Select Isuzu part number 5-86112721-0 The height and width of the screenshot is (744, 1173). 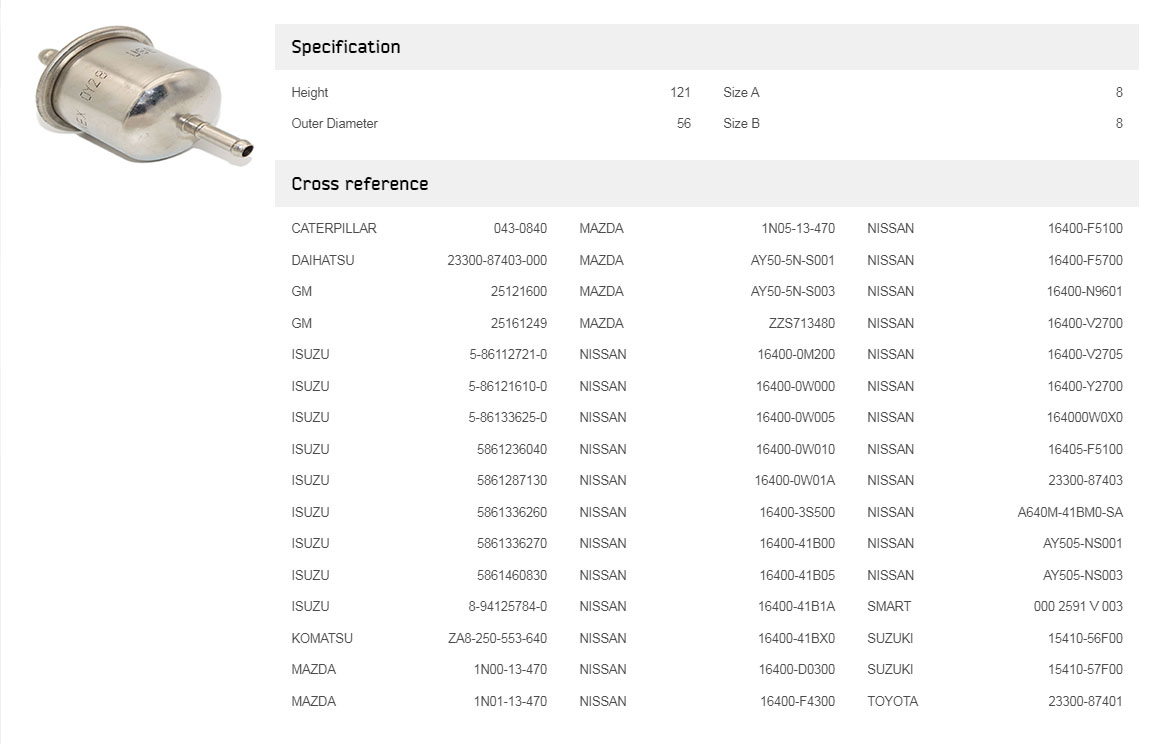click(x=508, y=354)
